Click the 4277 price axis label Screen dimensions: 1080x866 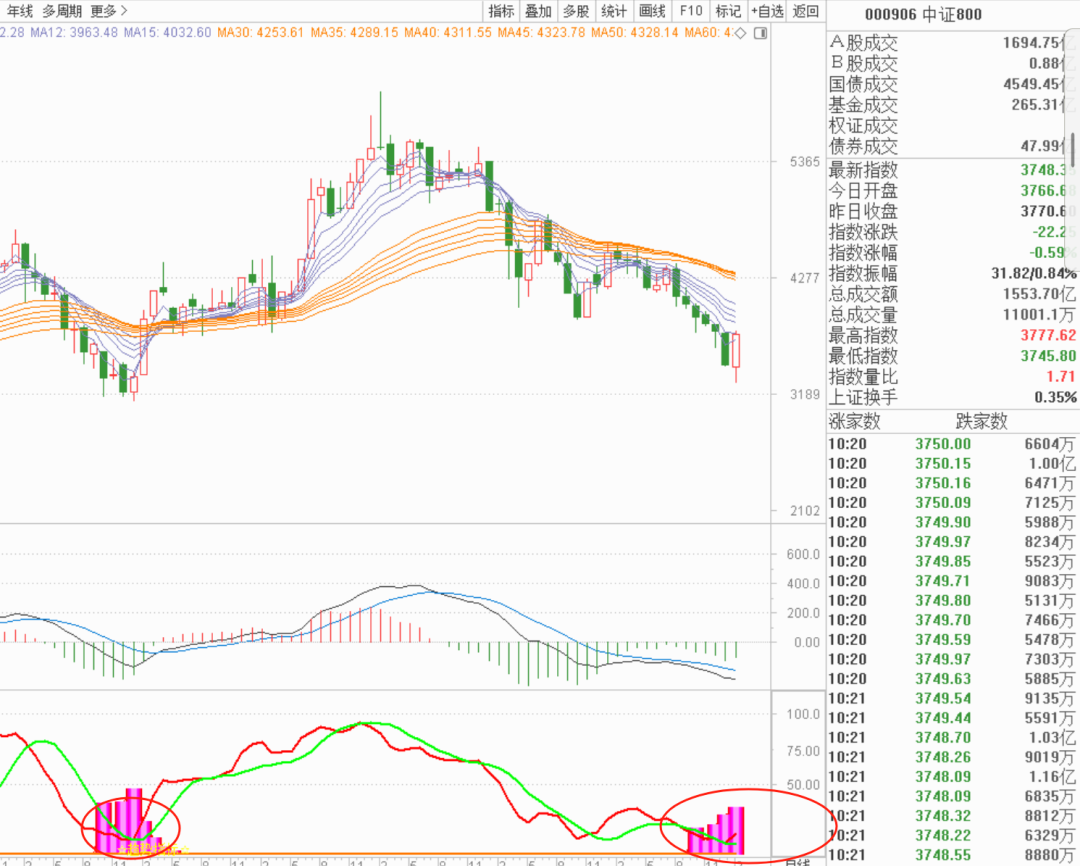coord(804,278)
